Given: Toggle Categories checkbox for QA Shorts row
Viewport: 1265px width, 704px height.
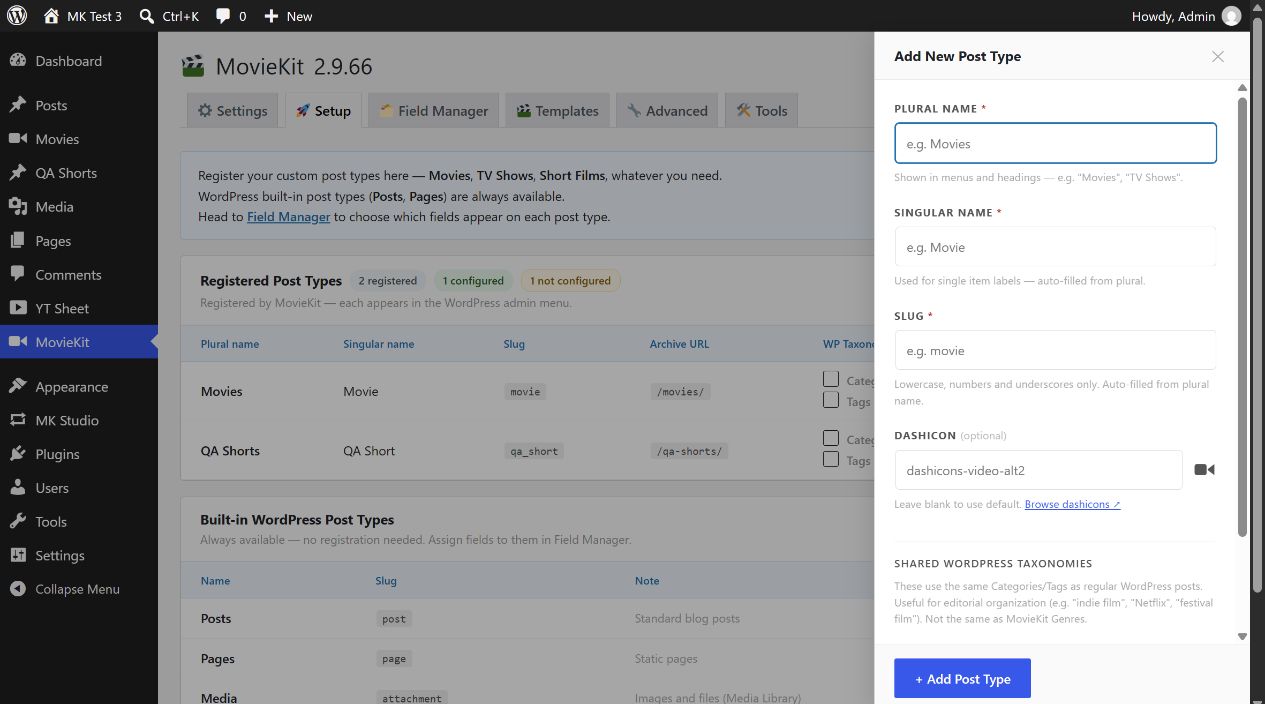Looking at the screenshot, I should 831,438.
